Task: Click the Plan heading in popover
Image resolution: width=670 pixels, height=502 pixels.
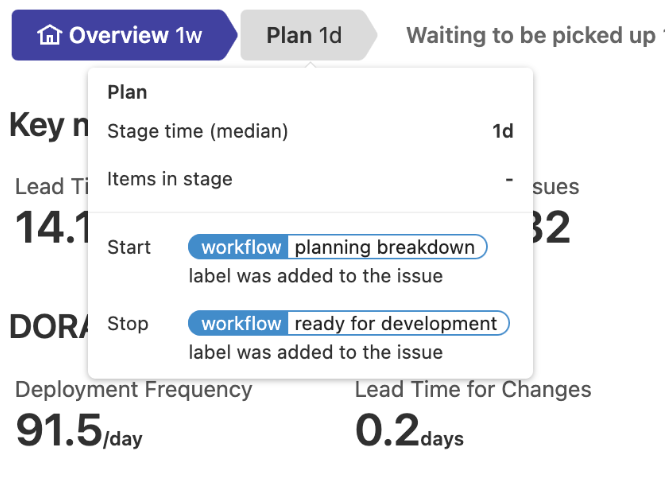Action: click(127, 92)
